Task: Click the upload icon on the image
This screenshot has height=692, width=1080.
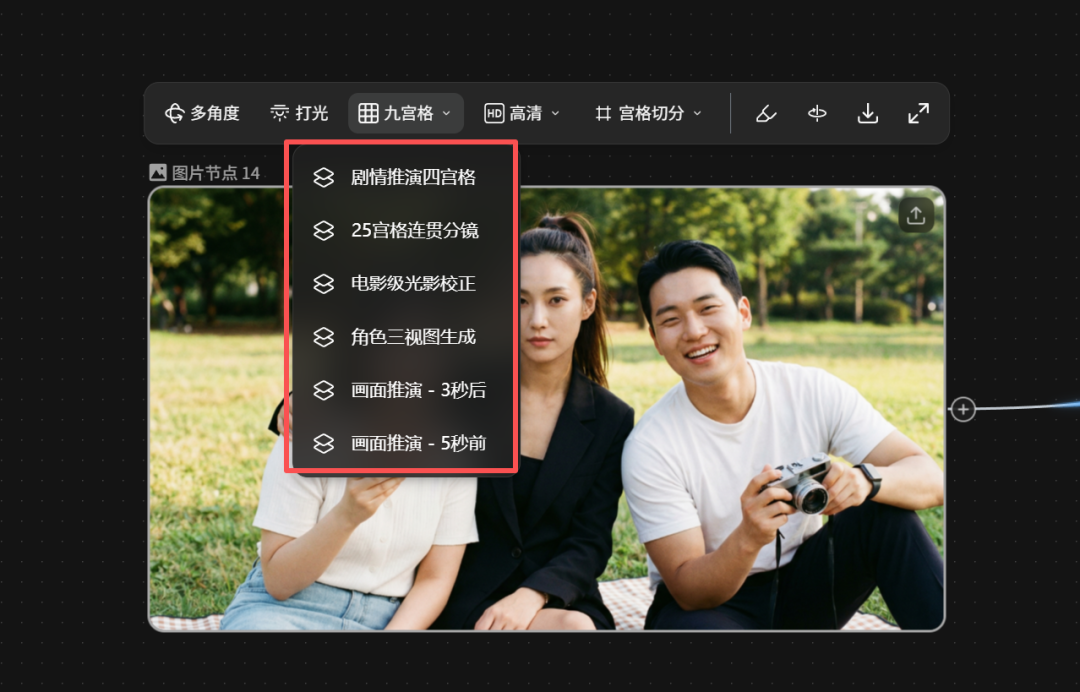Action: (x=916, y=215)
